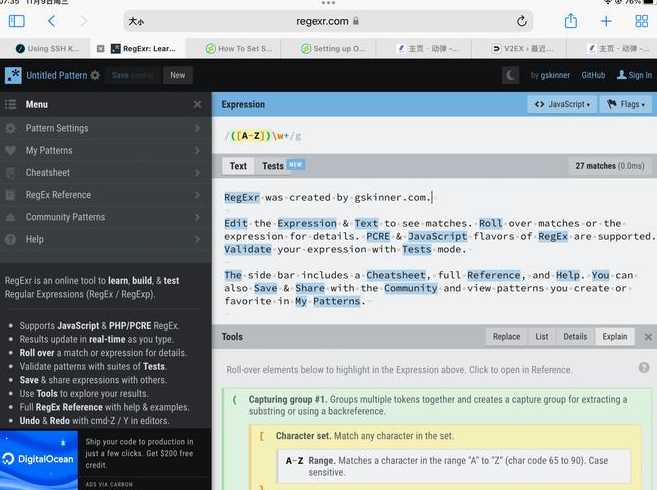Click Help question mark icon in menu
The width and height of the screenshot is (657, 490).
10,239
